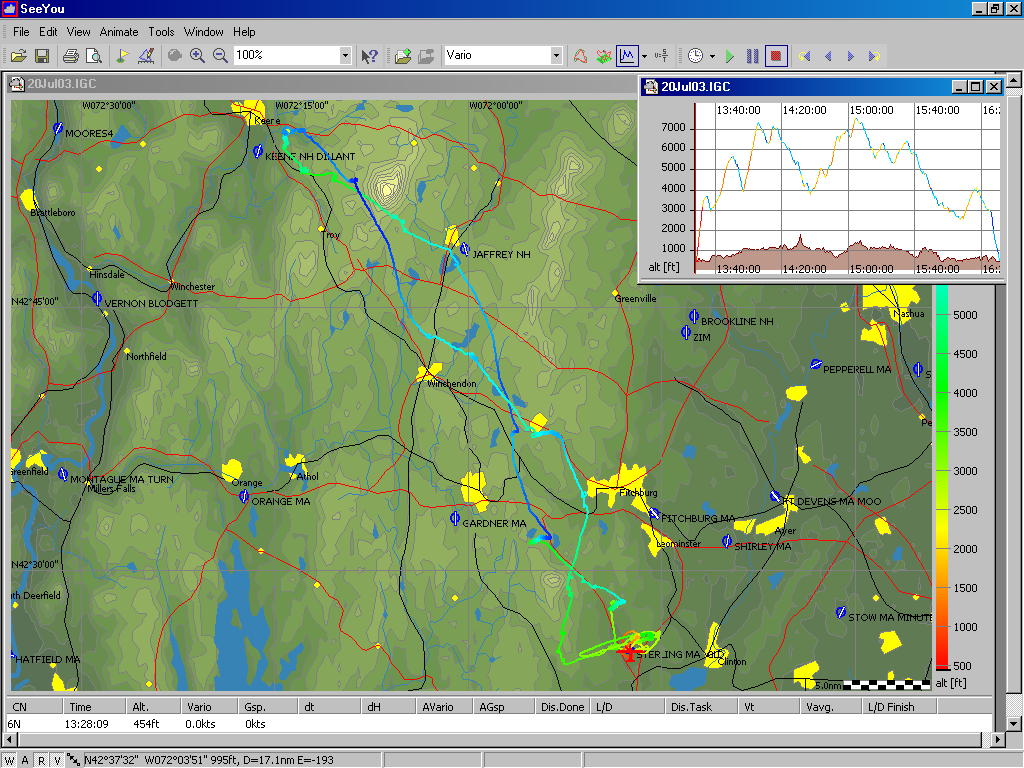This screenshot has width=1024, height=768.
Task: Toggle the barogram graph window button
Action: pyautogui.click(x=628, y=56)
